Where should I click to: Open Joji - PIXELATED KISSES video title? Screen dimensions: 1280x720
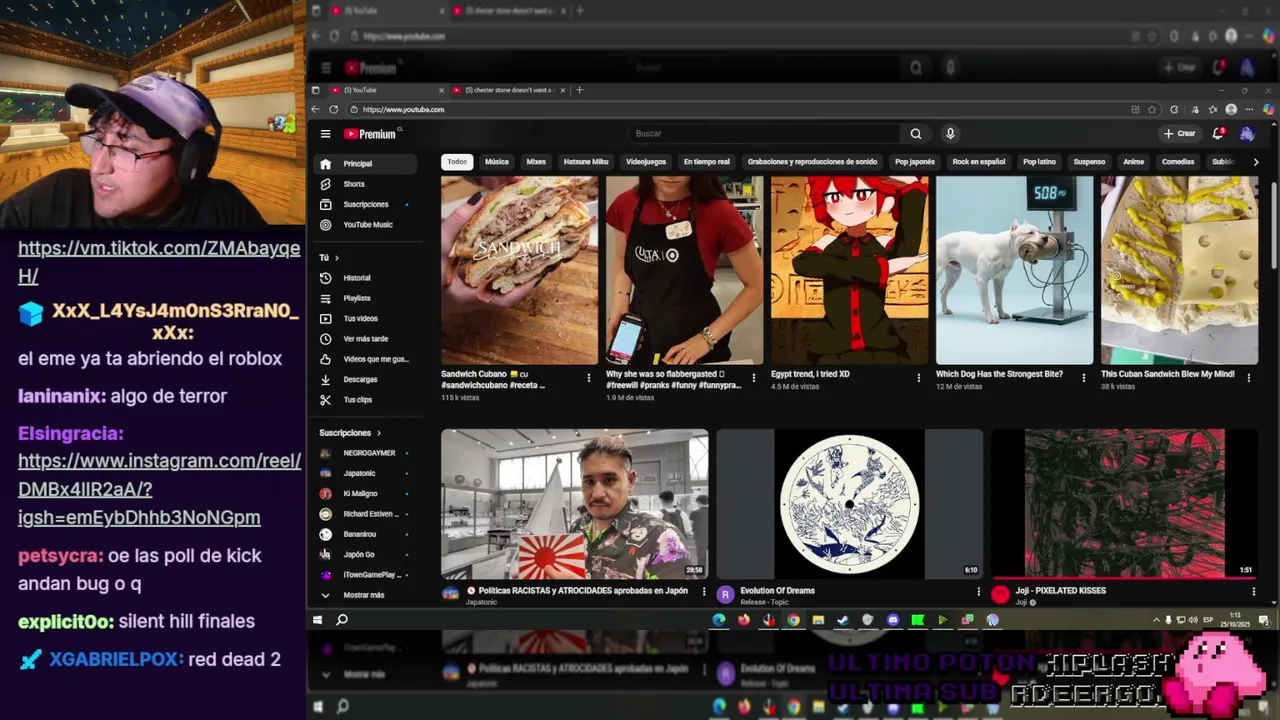click(1061, 591)
